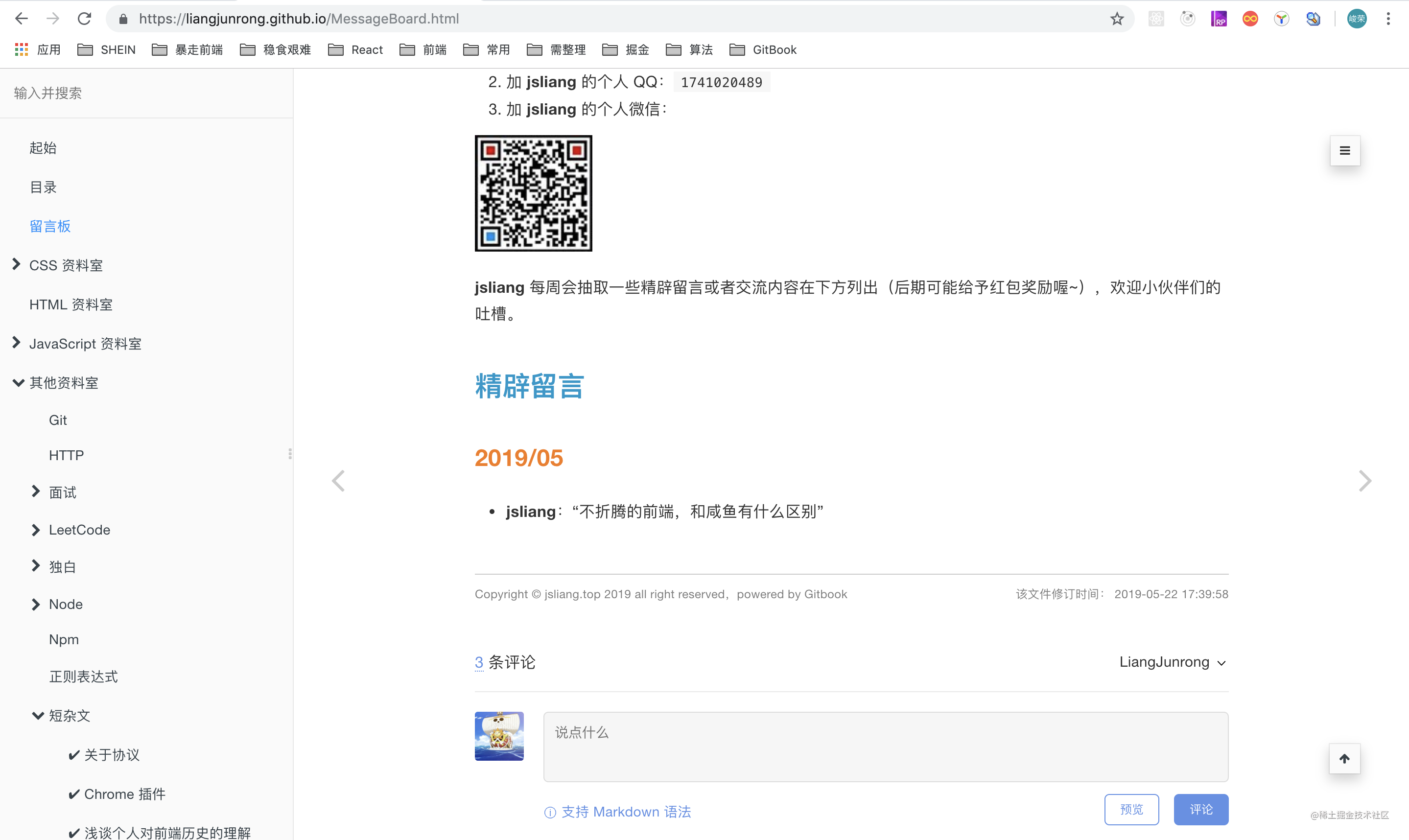Screen dimensions: 1409x840
Task: Click the React devtools extension icon
Action: click(x=1156, y=19)
